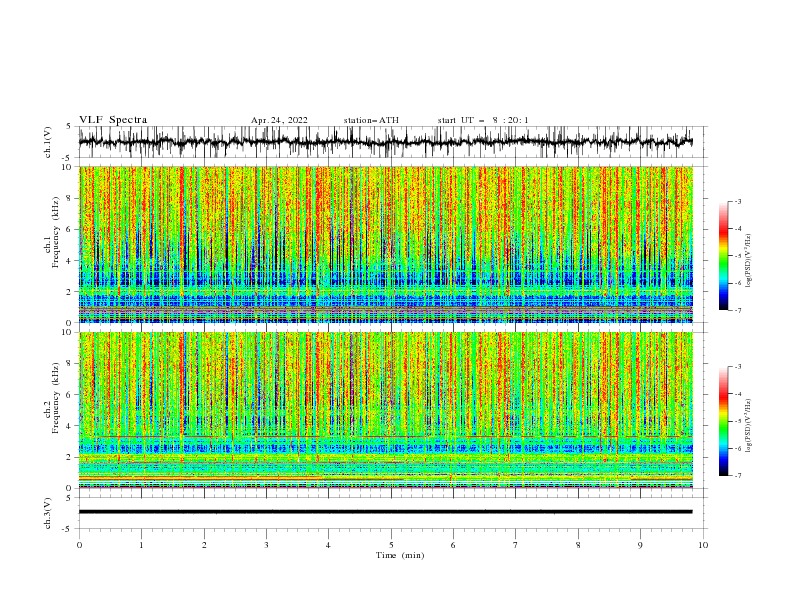Click the ch.1 frequency axis "8" kHz tick

pyautogui.click(x=70, y=198)
